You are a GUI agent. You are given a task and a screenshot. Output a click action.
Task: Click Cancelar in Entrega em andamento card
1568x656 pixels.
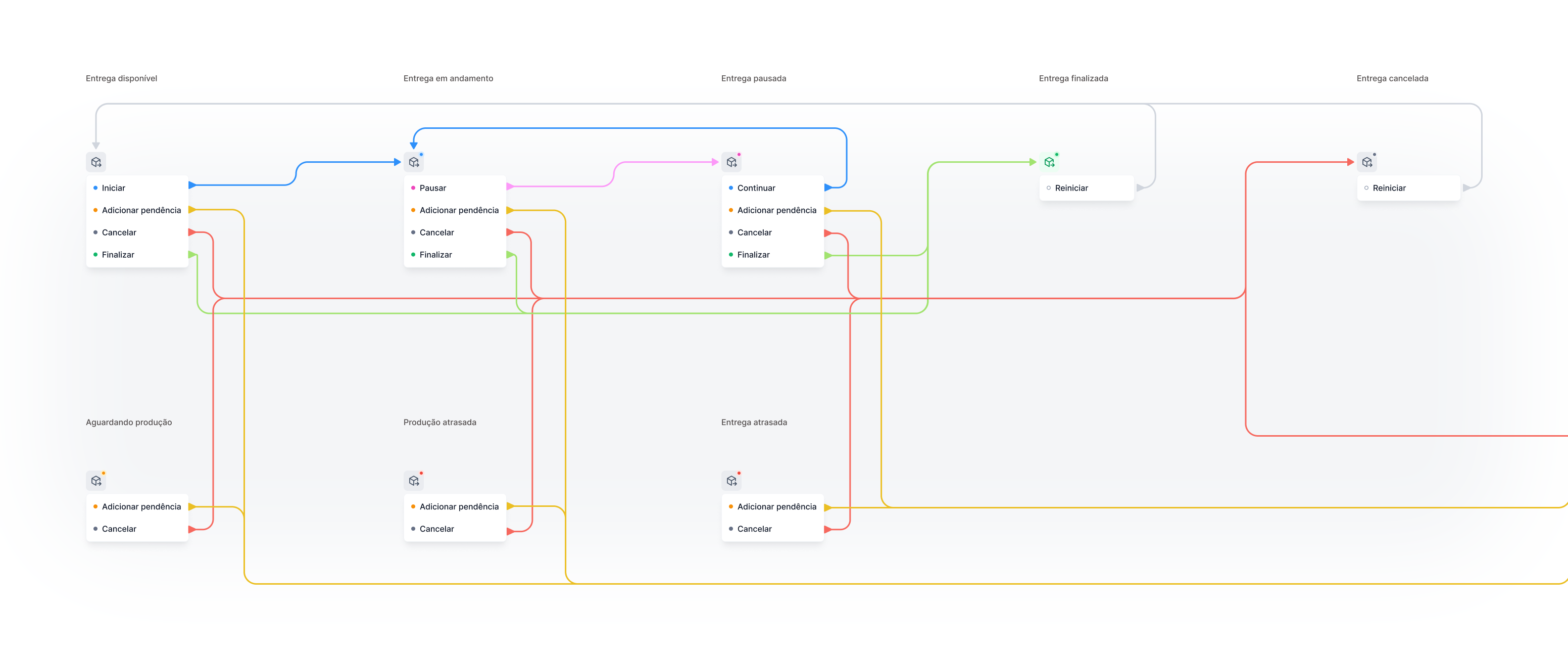pos(436,232)
